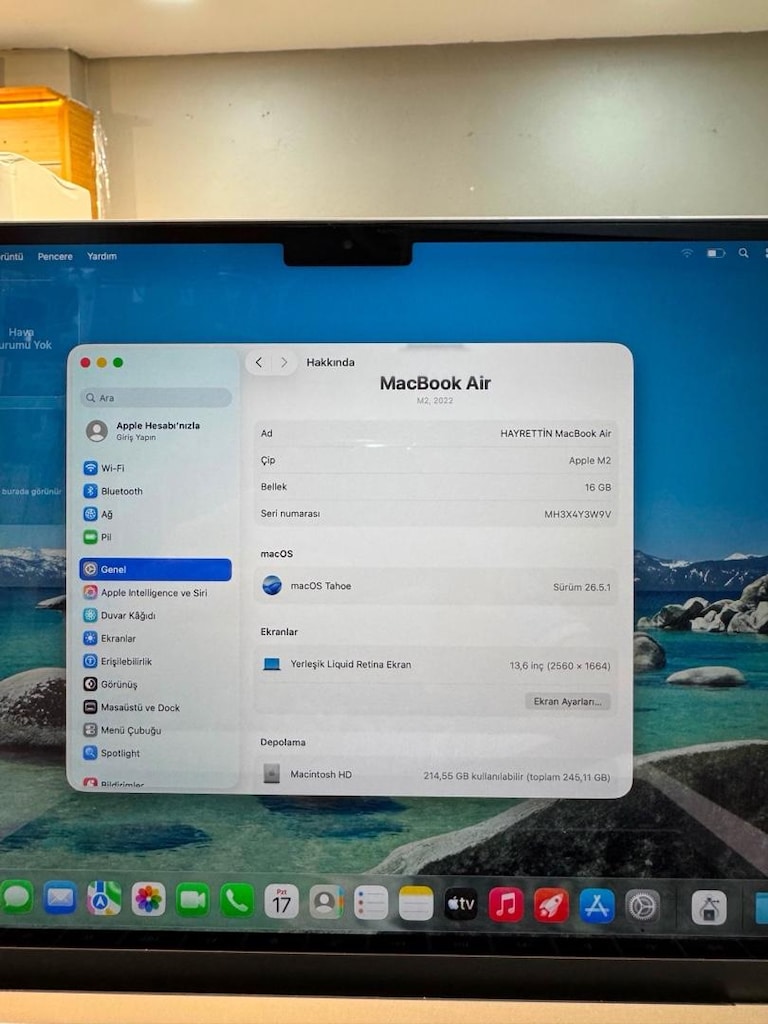Click the Apple M2 chip value

(590, 460)
